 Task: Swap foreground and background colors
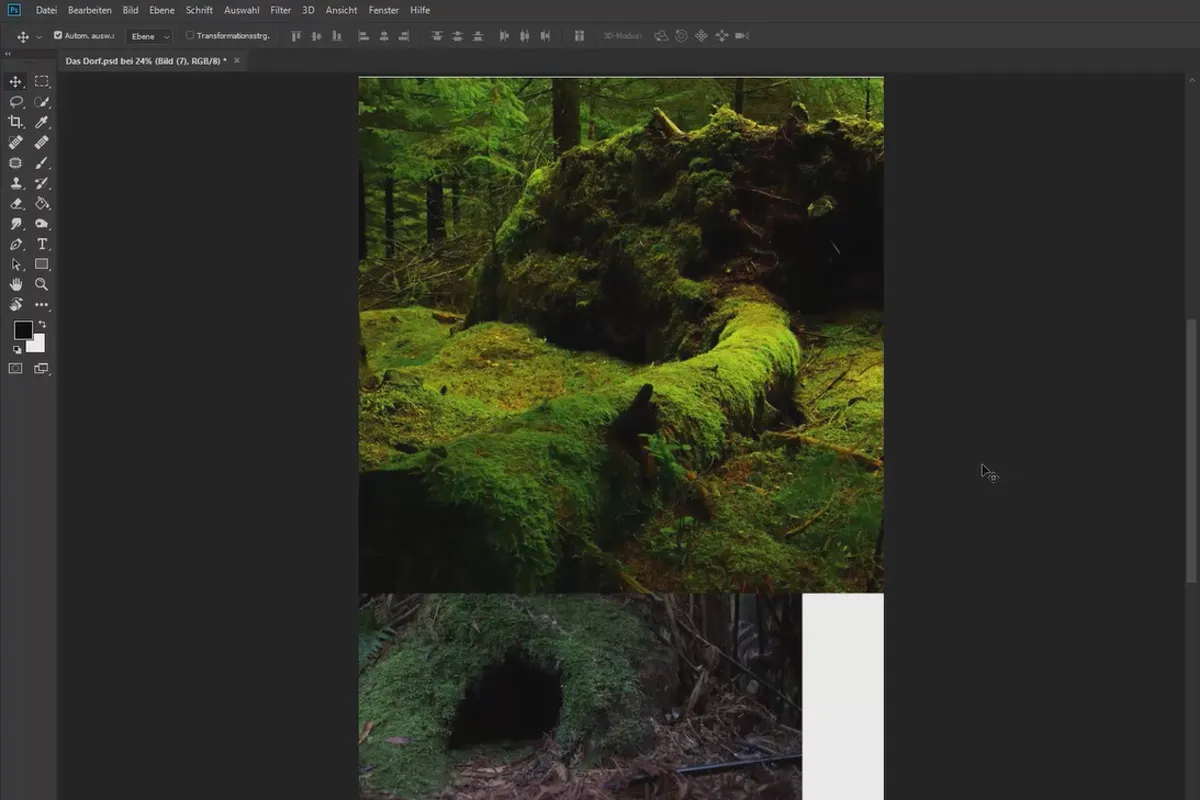coord(42,325)
